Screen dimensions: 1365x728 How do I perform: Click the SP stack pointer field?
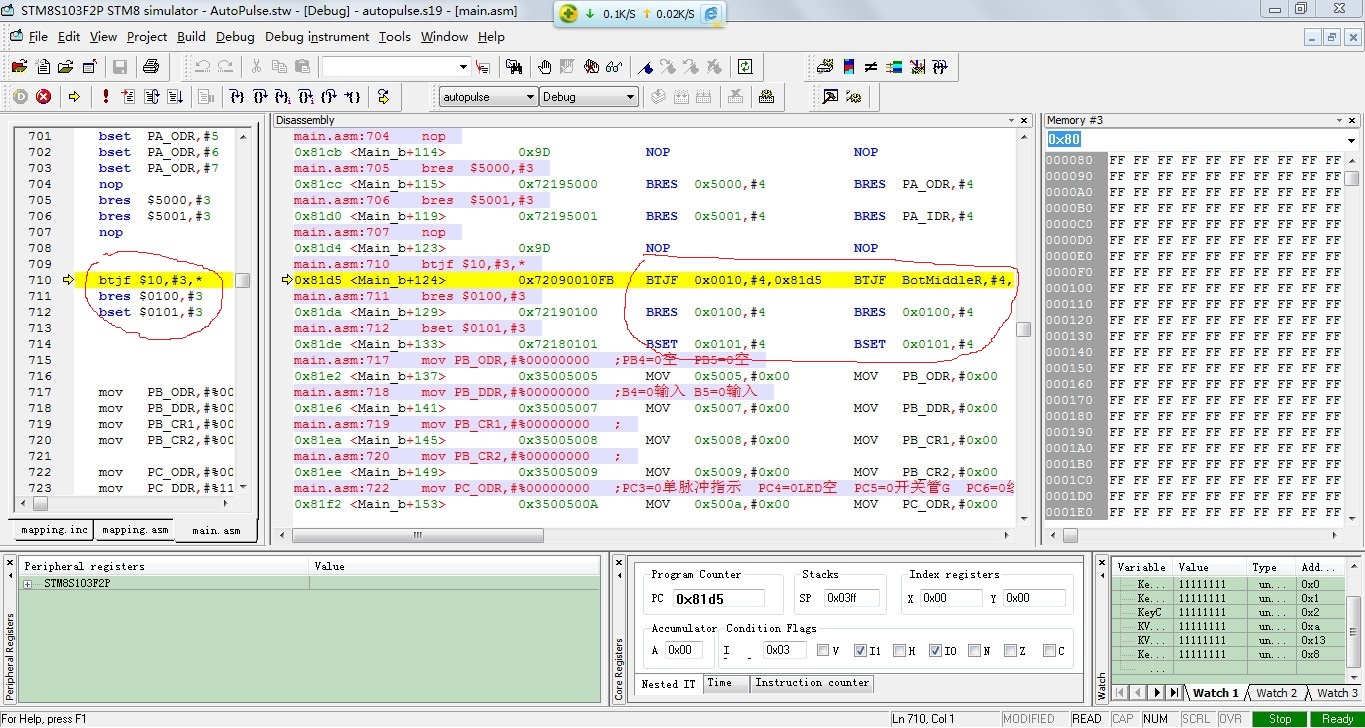coord(852,598)
